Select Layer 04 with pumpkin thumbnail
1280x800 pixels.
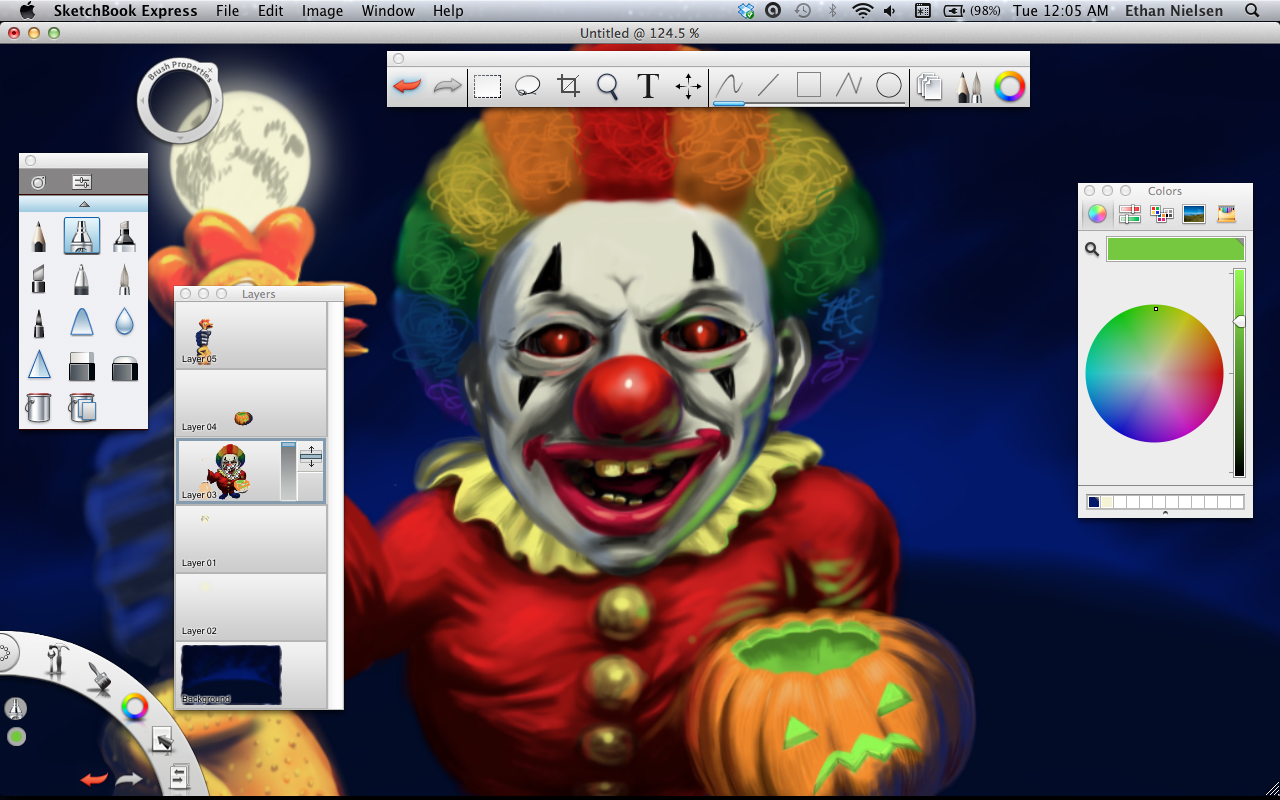point(251,403)
